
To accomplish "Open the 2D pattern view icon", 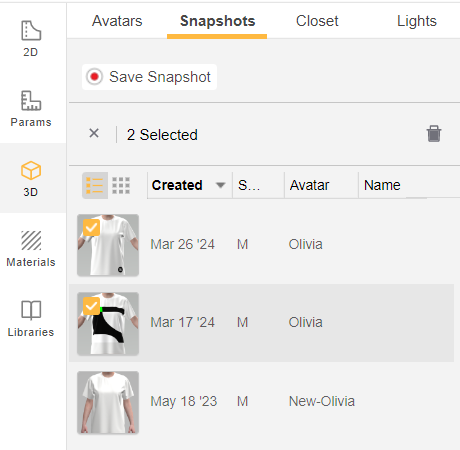I will (31, 31).
